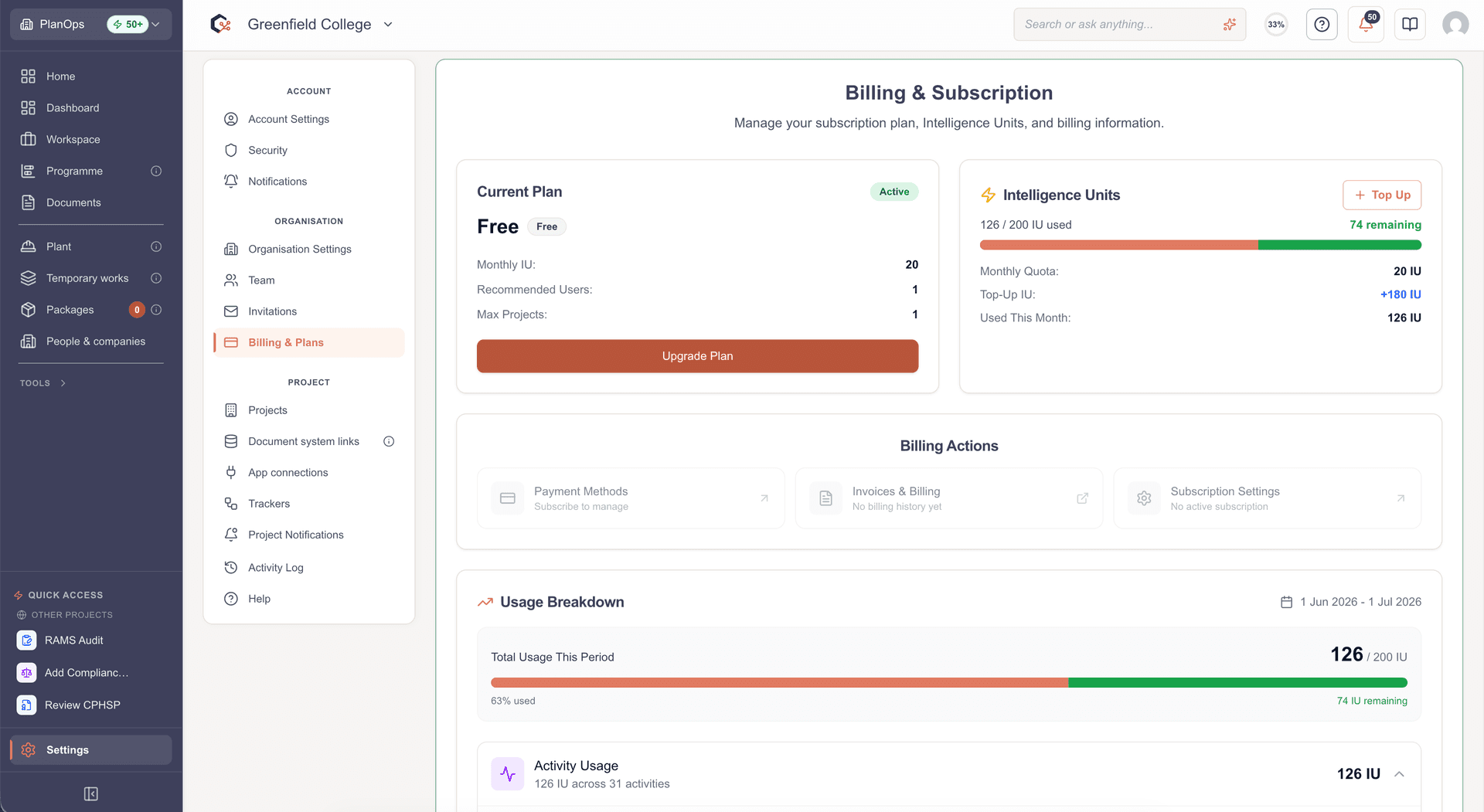Click the Total Usage This Period progress bar

pos(948,682)
